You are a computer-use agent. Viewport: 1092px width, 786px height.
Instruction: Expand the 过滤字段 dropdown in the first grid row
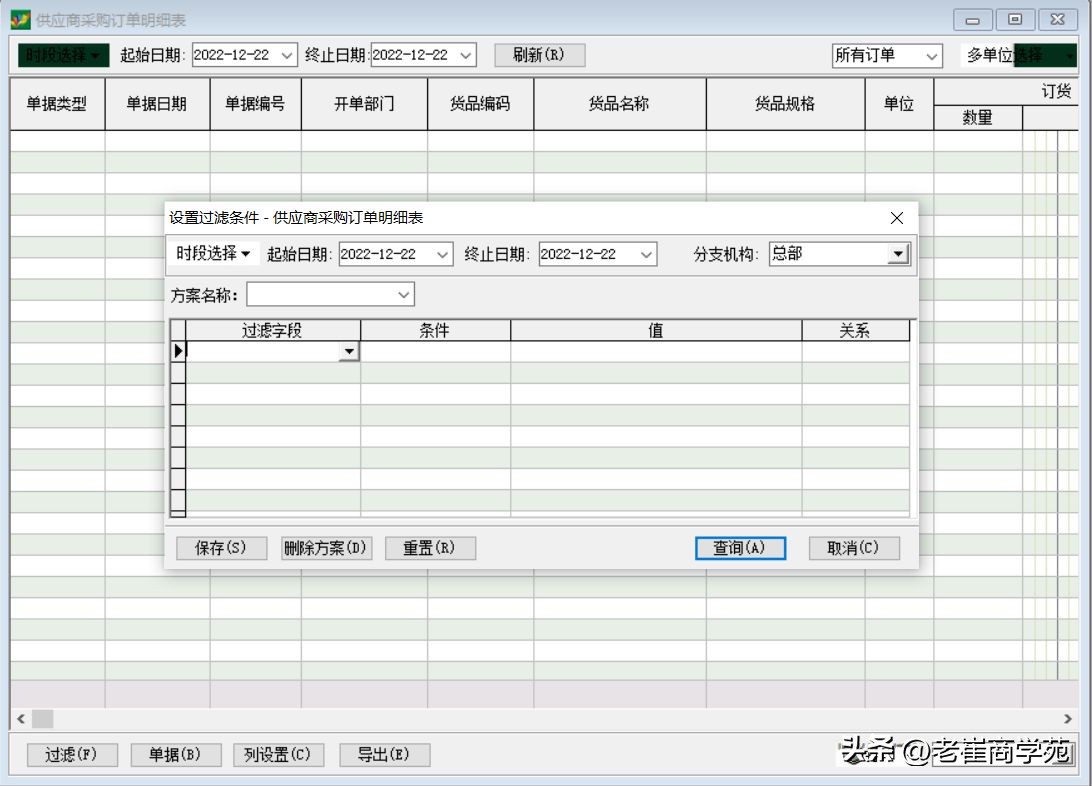pyautogui.click(x=349, y=352)
